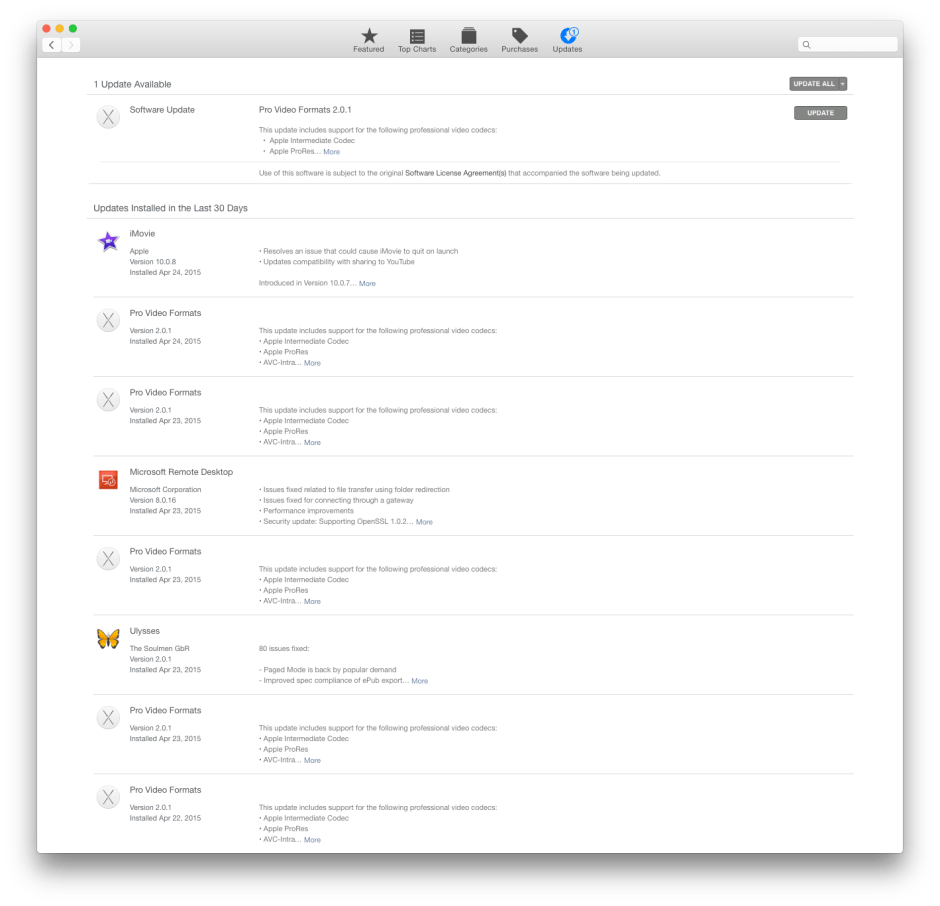Click the Ulysses butterfly icon
Viewport: 940px width, 906px height.
coord(108,638)
